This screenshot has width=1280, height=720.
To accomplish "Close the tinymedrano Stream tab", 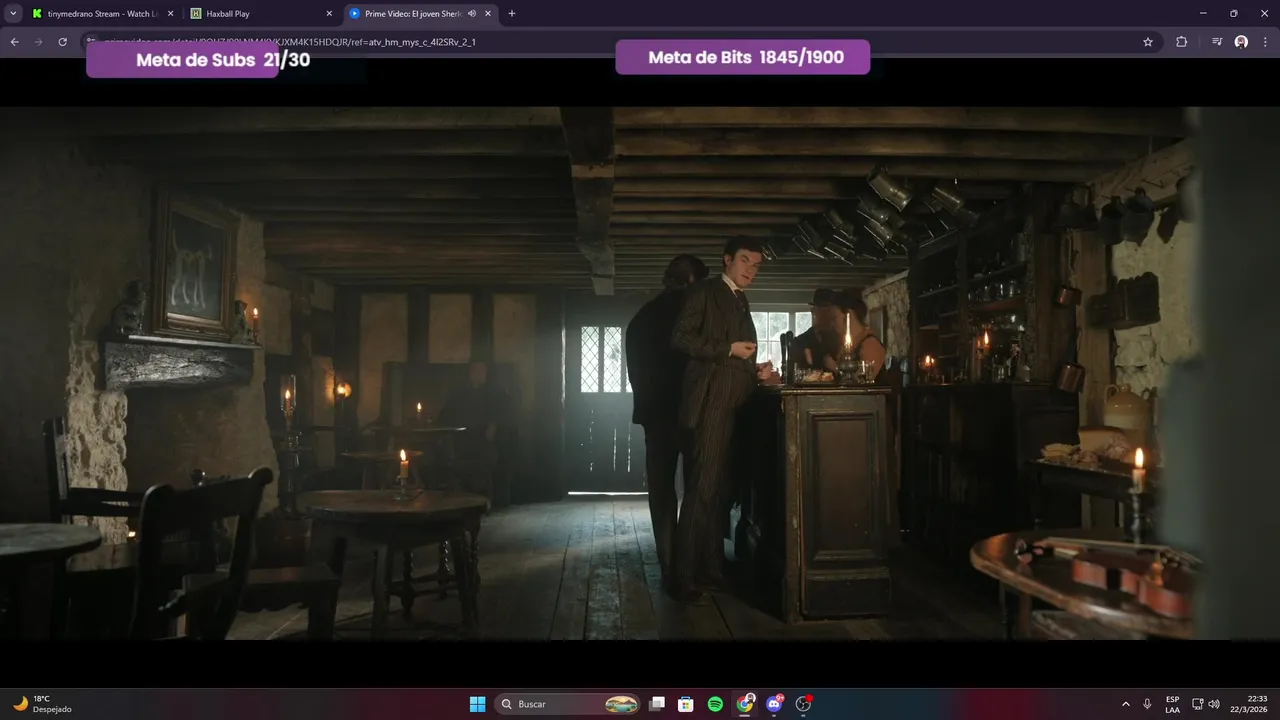I will point(170,14).
